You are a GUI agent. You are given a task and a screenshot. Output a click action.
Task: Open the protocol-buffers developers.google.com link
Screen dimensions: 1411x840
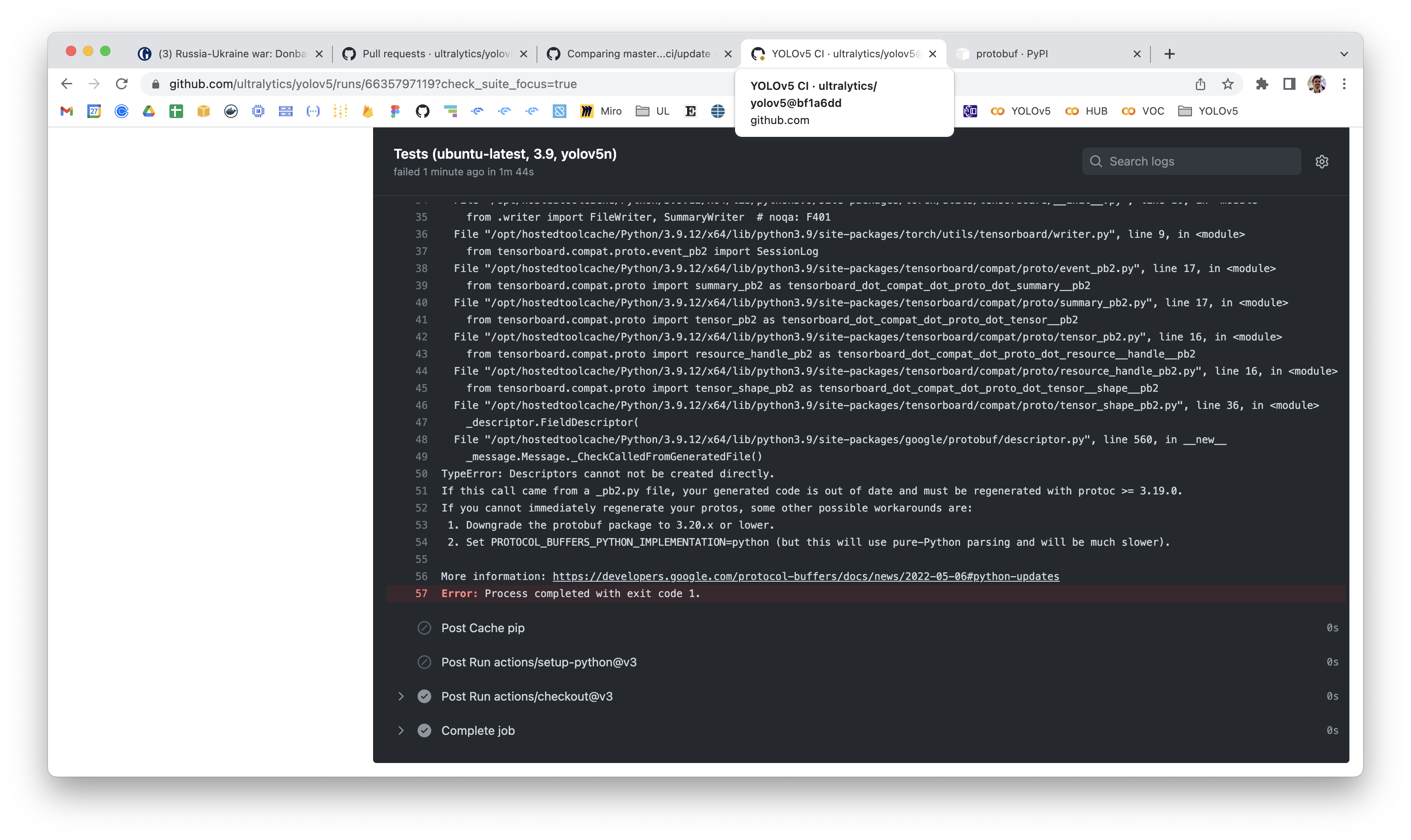click(805, 576)
